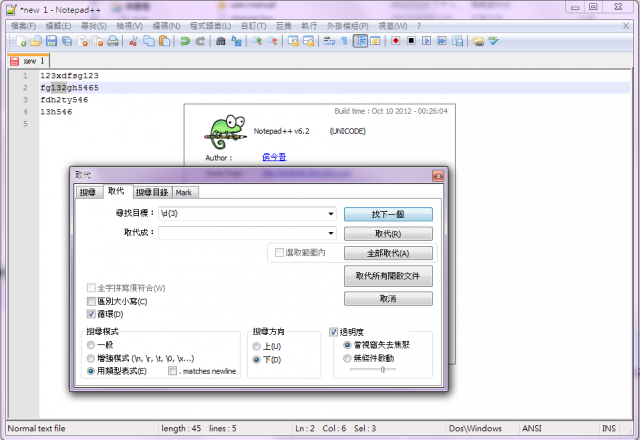Choose 無條件啟動 transparency option

[x=347, y=358]
